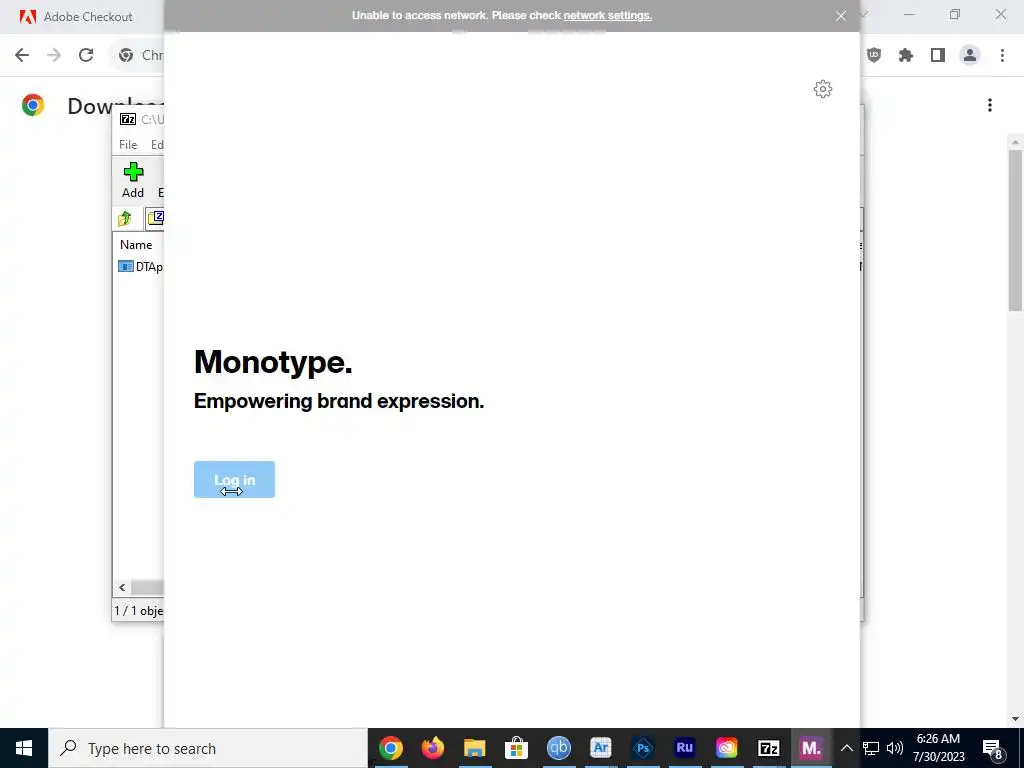
Task: Click Chrome icon on the Downloads page
Action: point(33,105)
